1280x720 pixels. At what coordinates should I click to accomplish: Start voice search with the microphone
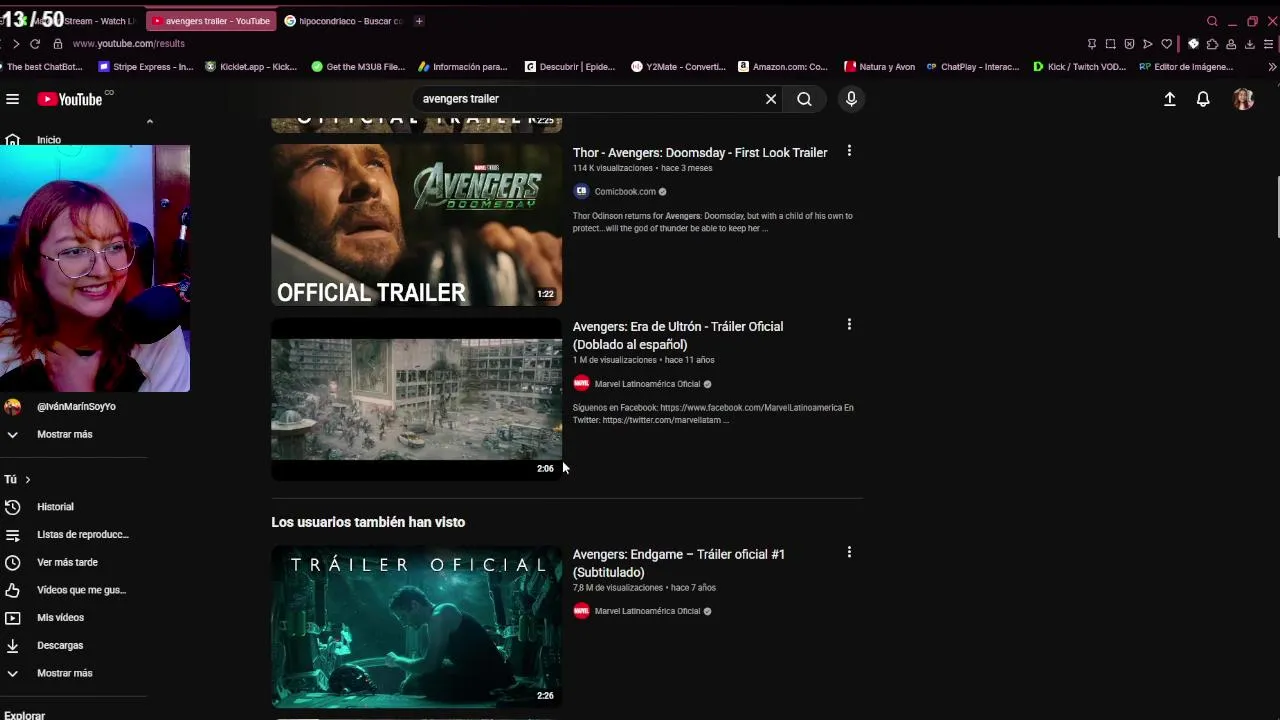[851, 99]
